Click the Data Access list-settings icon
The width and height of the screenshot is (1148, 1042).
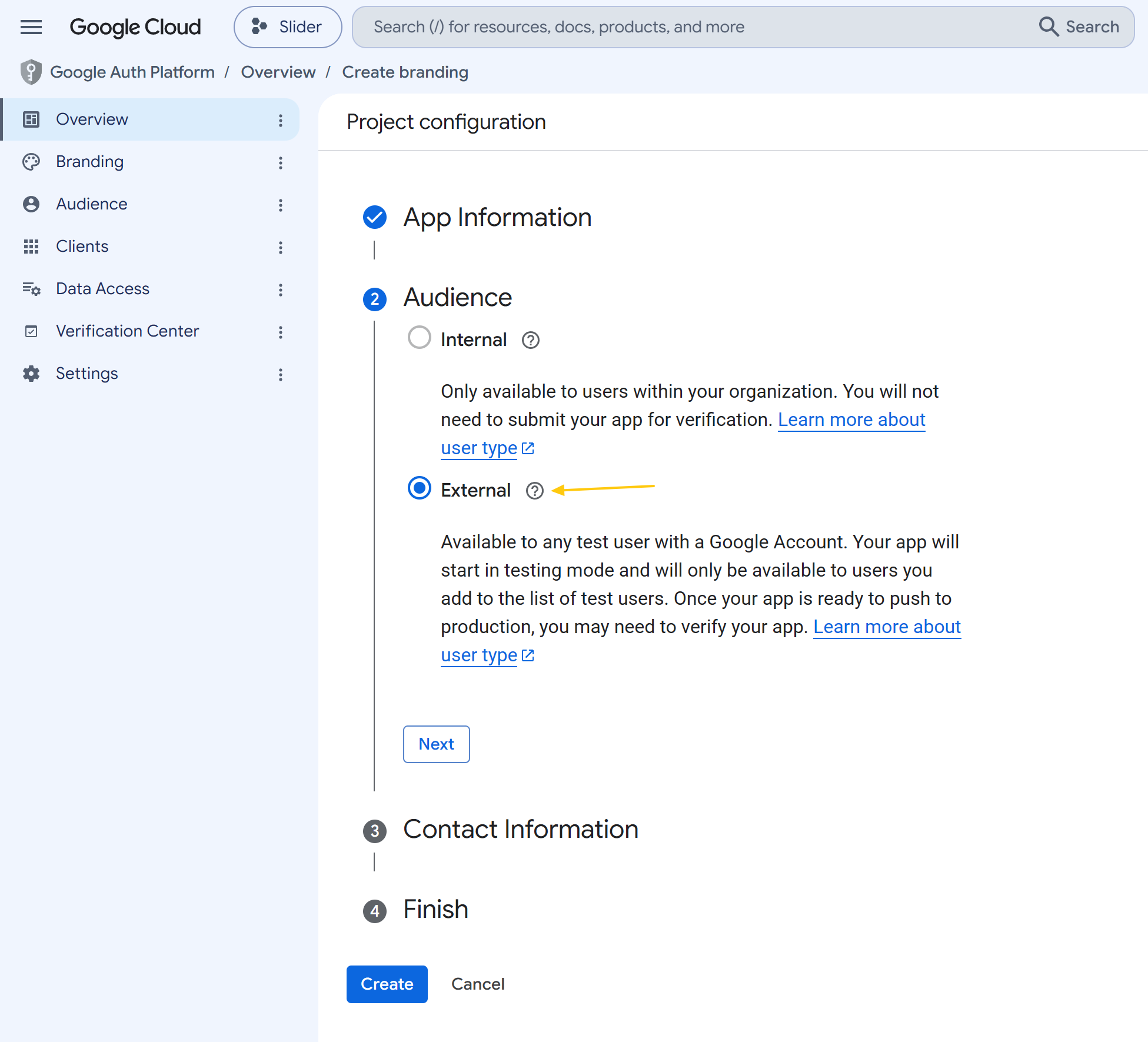[x=31, y=289]
